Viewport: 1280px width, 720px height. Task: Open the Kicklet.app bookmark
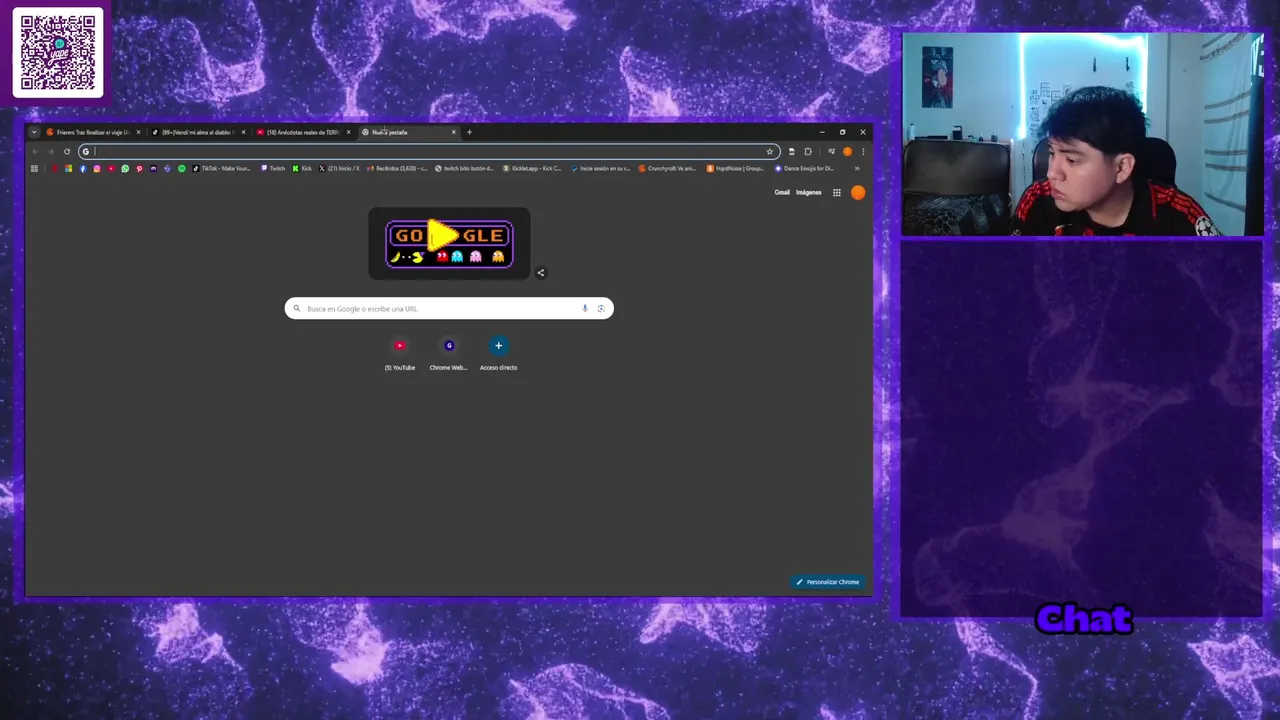532,168
